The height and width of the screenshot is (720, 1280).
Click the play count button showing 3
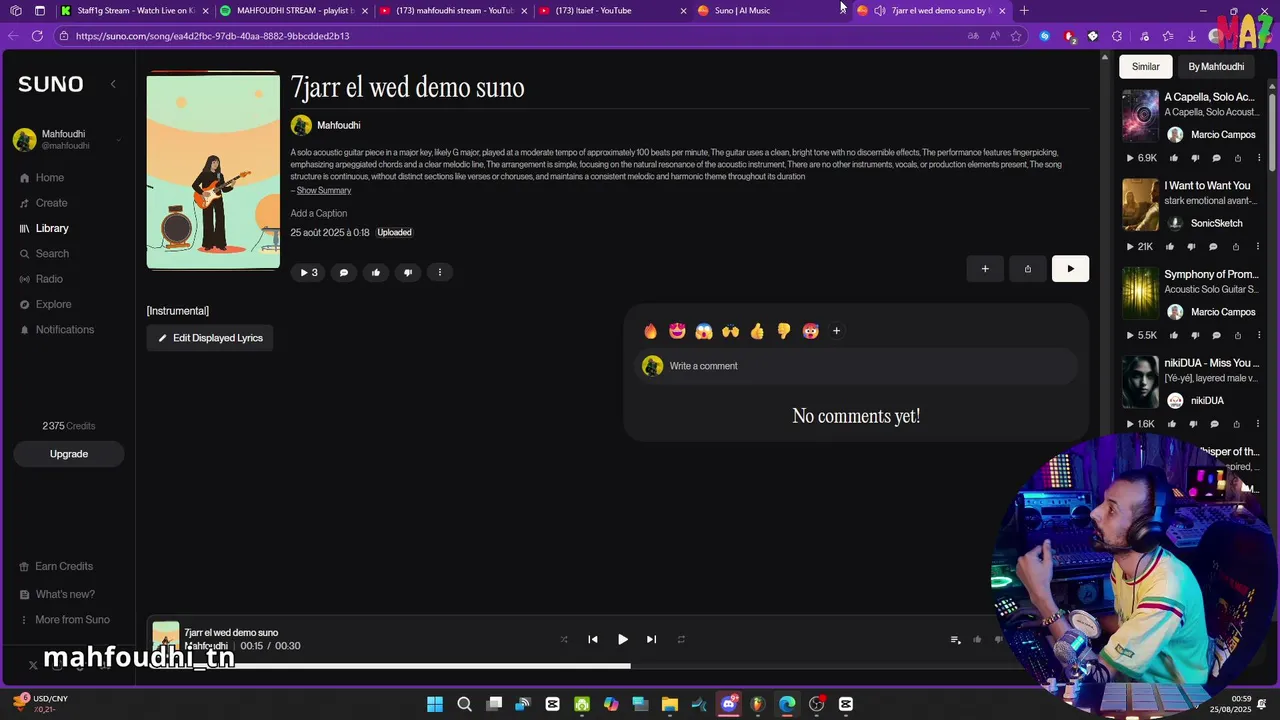(x=308, y=272)
